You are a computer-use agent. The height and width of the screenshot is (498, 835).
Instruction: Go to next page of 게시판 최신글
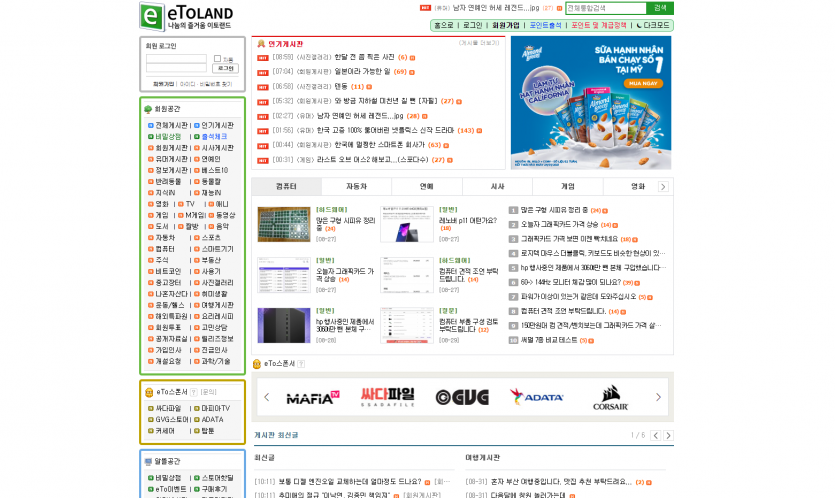(668, 436)
